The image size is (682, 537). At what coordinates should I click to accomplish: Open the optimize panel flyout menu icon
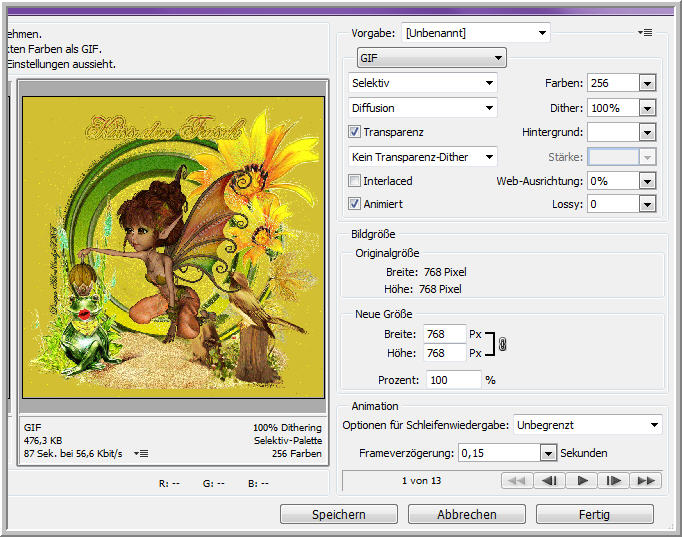coord(645,33)
